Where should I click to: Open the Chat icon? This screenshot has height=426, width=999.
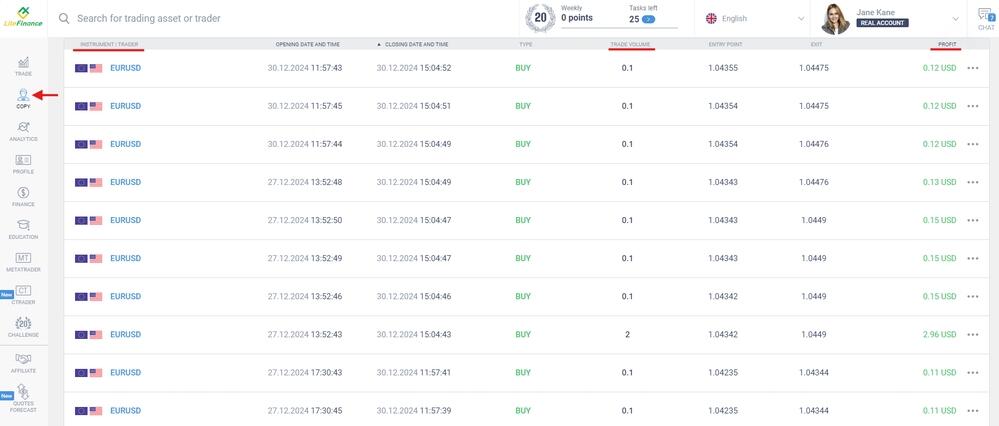coord(985,18)
